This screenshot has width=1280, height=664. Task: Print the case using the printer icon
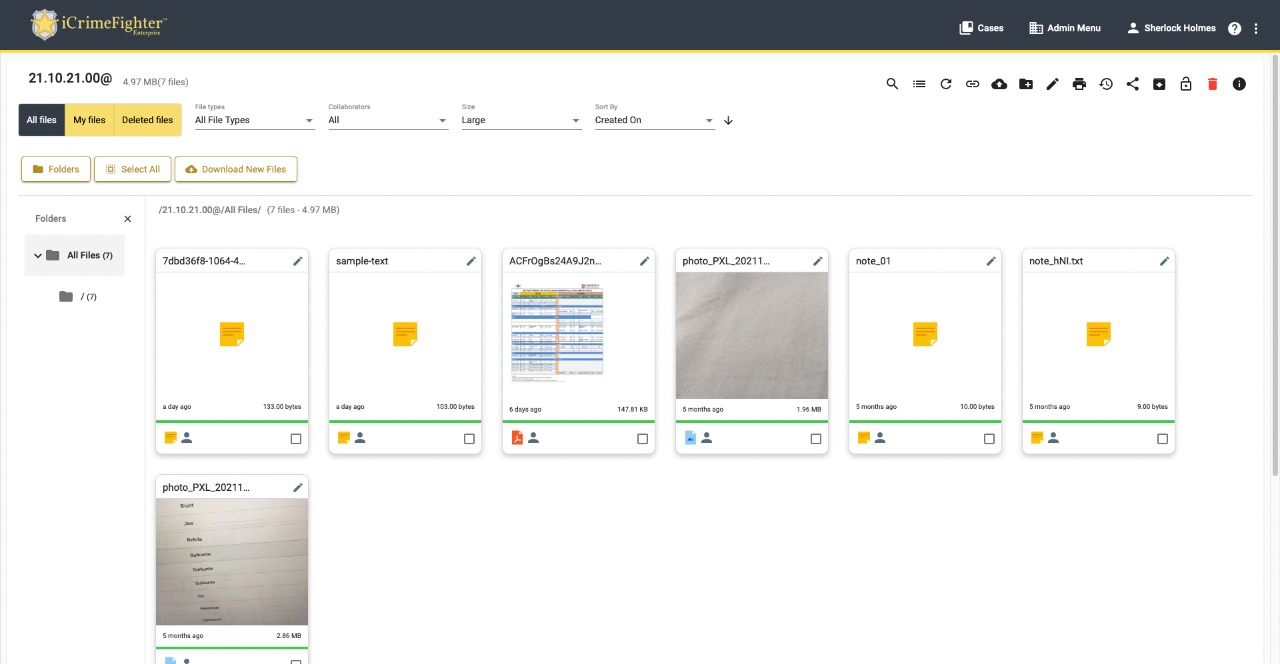1079,84
